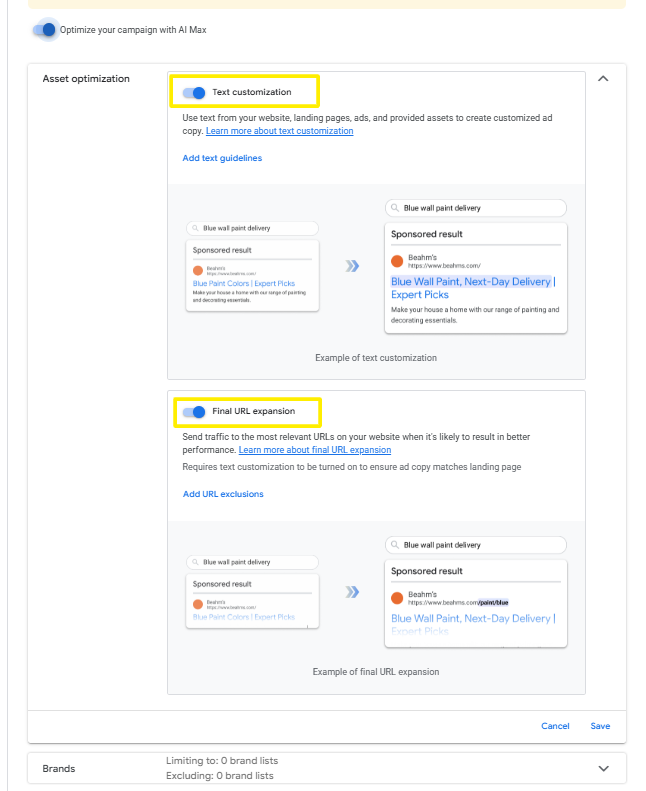This screenshot has height=791, width=646.
Task: Toggle the Final URL expansion switch
Action: tap(194, 412)
